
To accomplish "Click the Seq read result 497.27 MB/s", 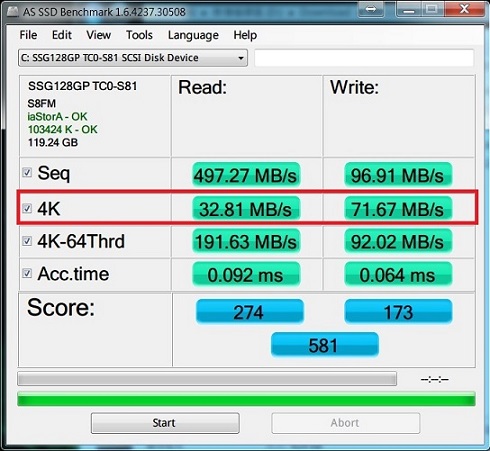I will [246, 175].
